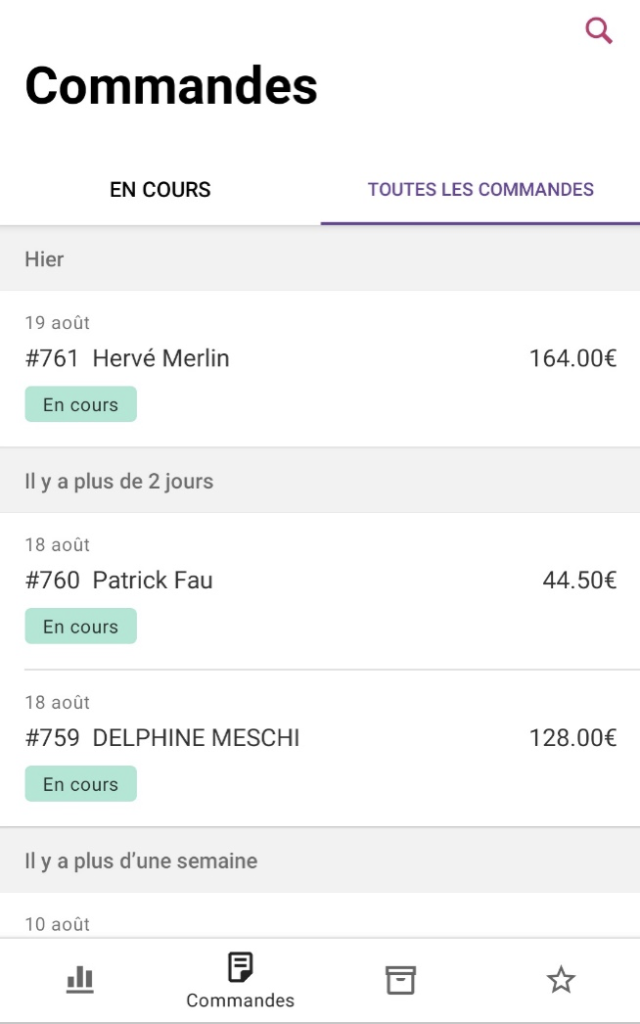Open the archive box tab

[400, 980]
